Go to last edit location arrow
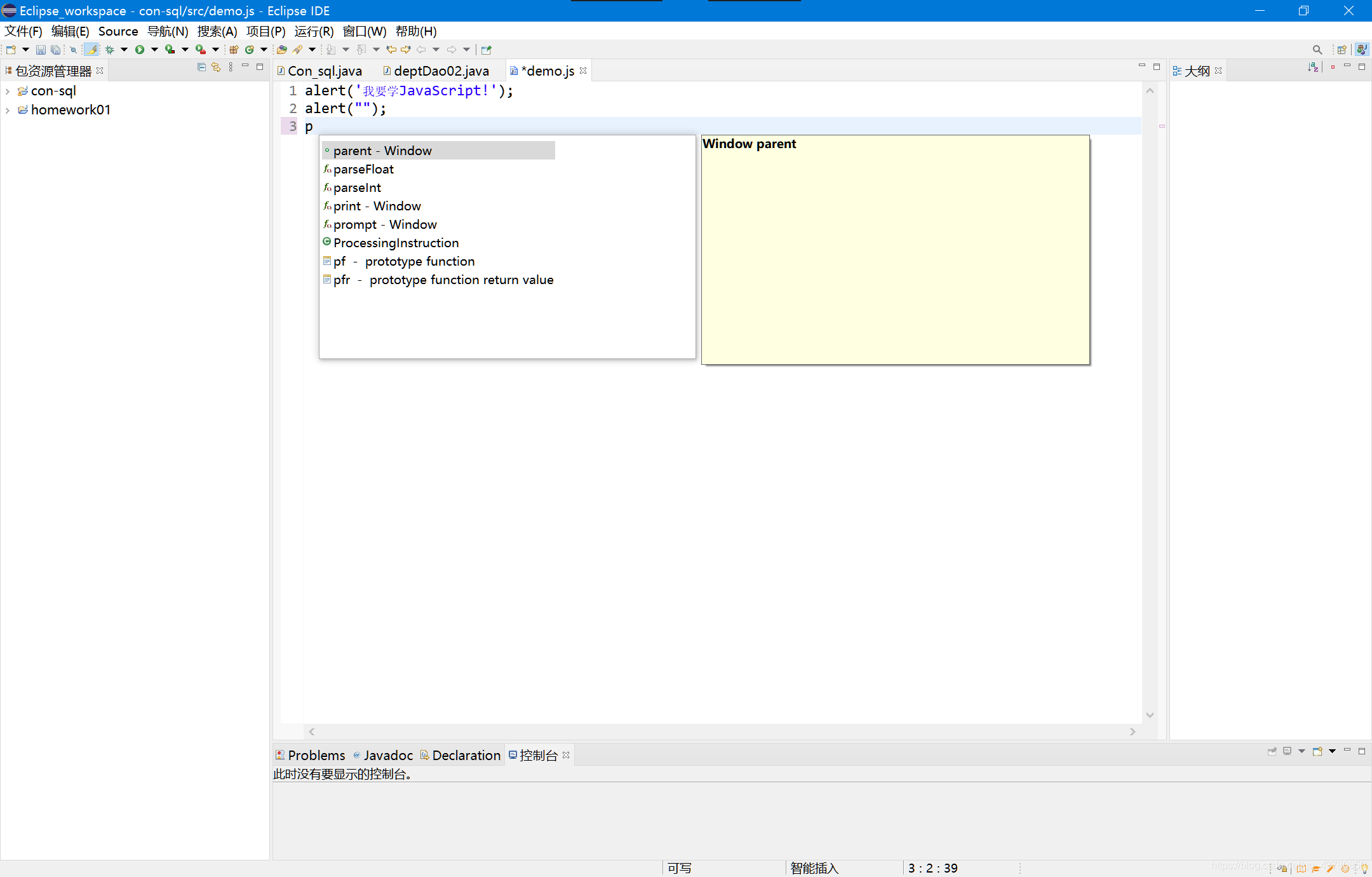The height and width of the screenshot is (877, 1372). point(391,50)
